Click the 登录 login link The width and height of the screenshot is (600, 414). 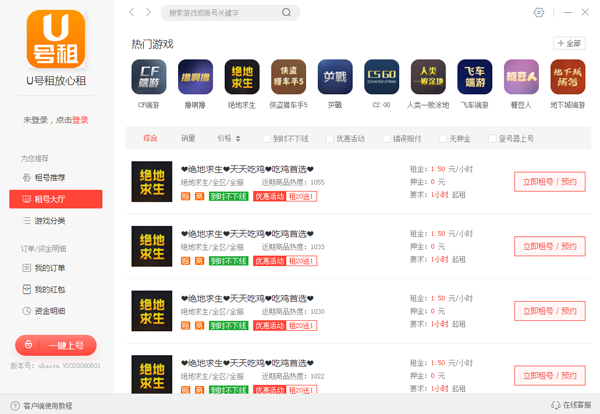(80, 120)
